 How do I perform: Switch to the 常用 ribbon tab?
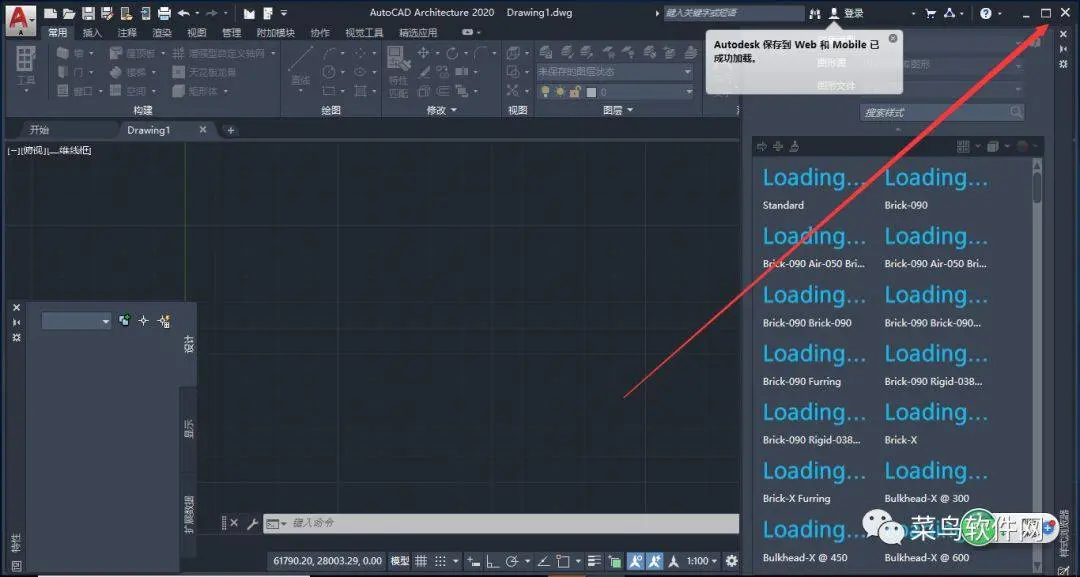(58, 32)
